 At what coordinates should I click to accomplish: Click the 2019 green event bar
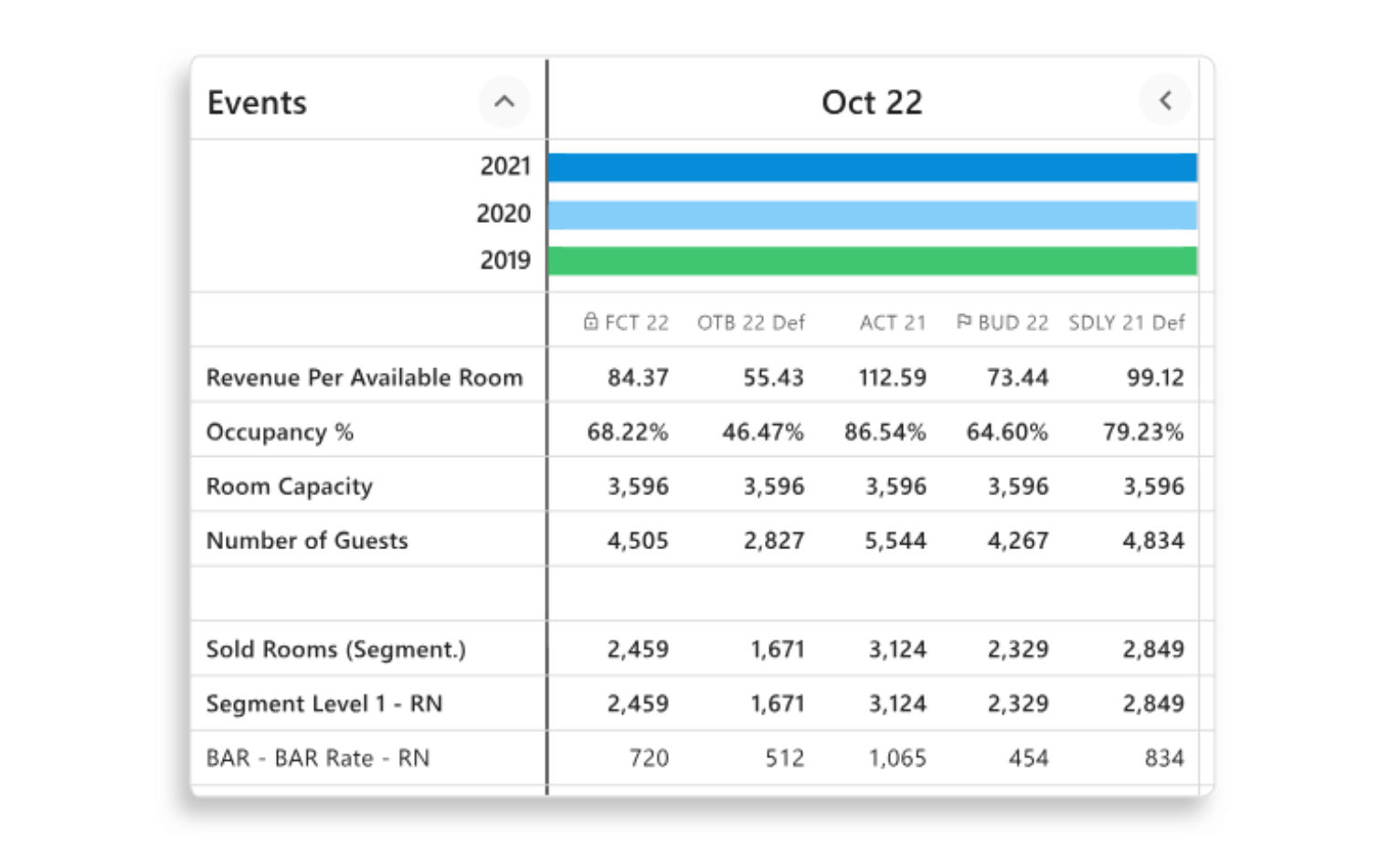click(x=872, y=261)
